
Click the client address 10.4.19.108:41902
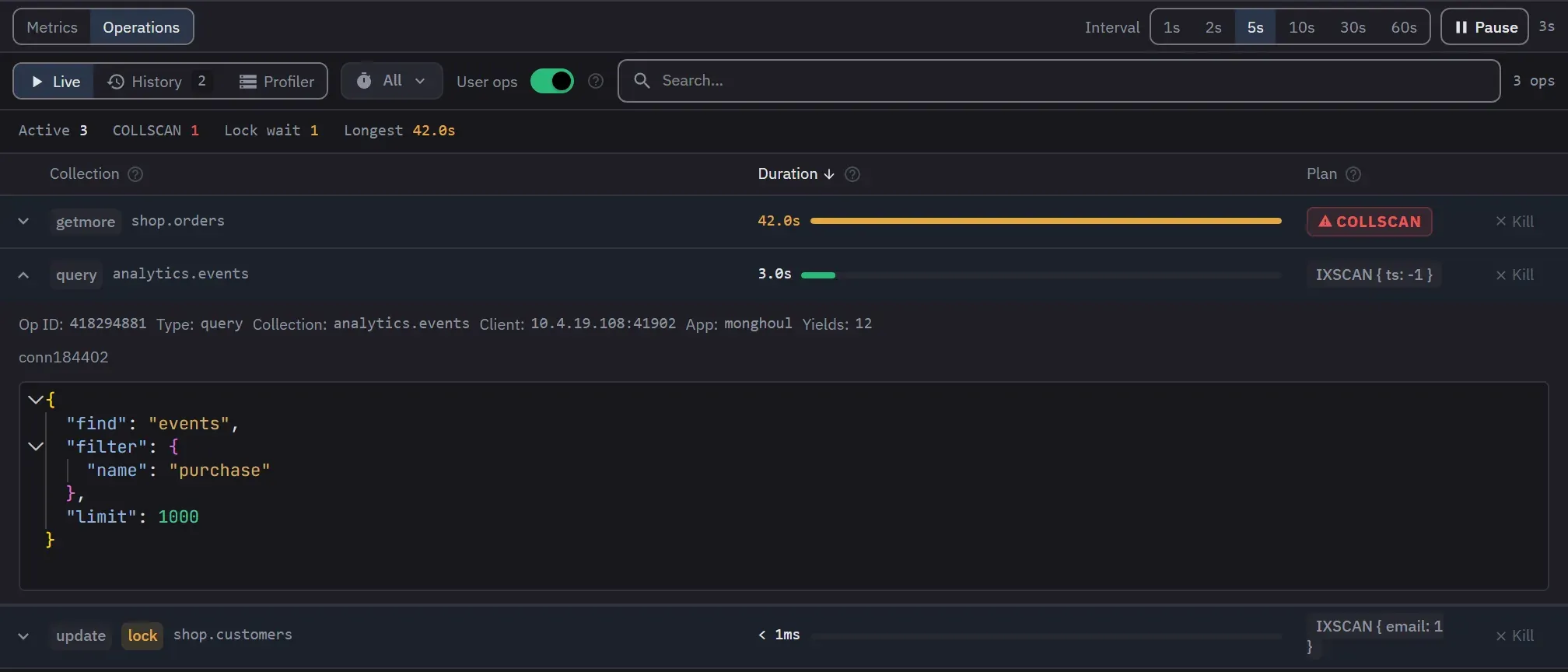(604, 324)
